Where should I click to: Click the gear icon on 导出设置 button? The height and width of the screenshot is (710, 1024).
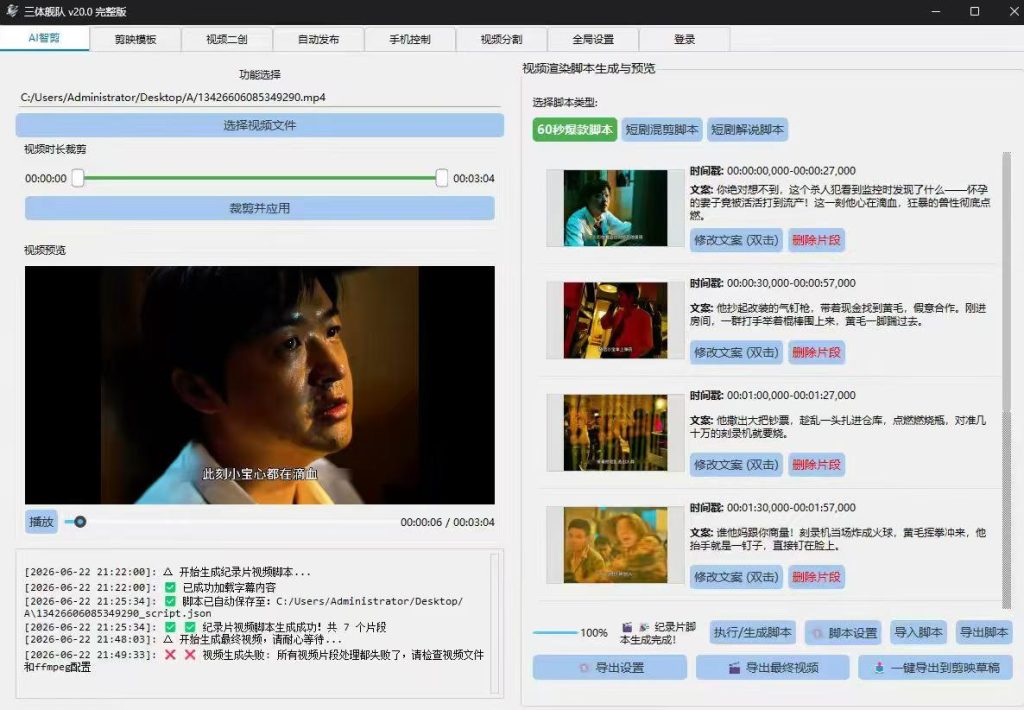(x=584, y=668)
